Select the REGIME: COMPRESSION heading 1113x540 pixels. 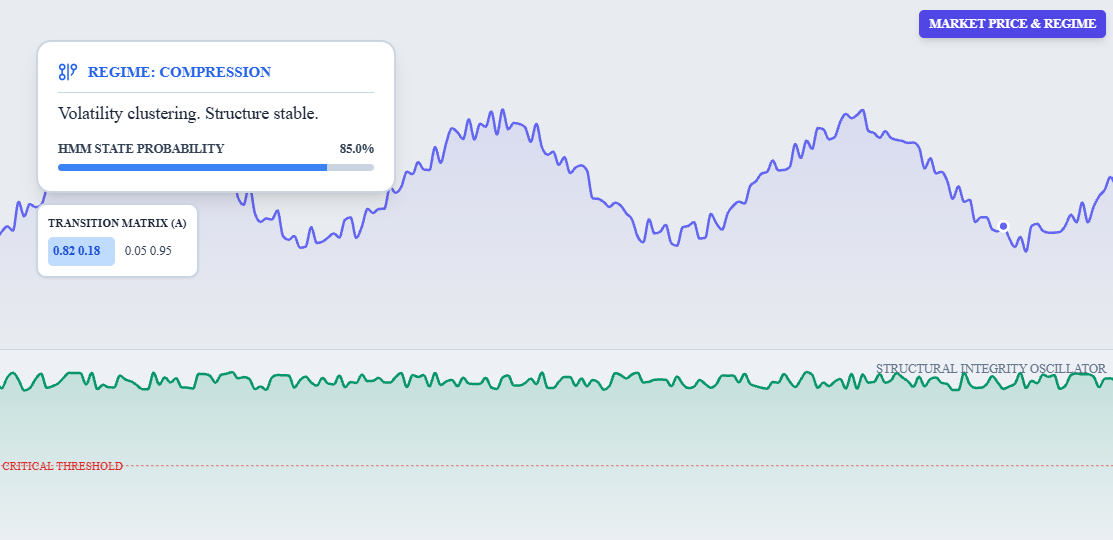pyautogui.click(x=179, y=72)
